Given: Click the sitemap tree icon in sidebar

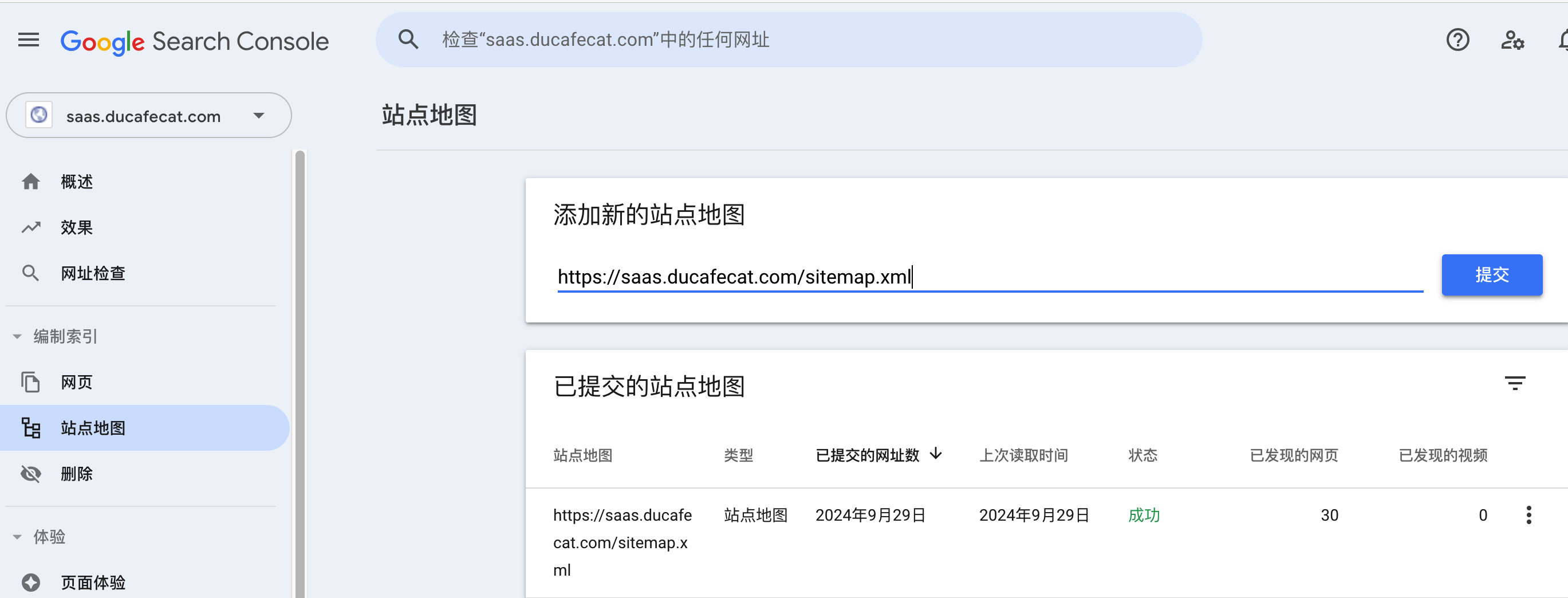Looking at the screenshot, I should click(31, 427).
